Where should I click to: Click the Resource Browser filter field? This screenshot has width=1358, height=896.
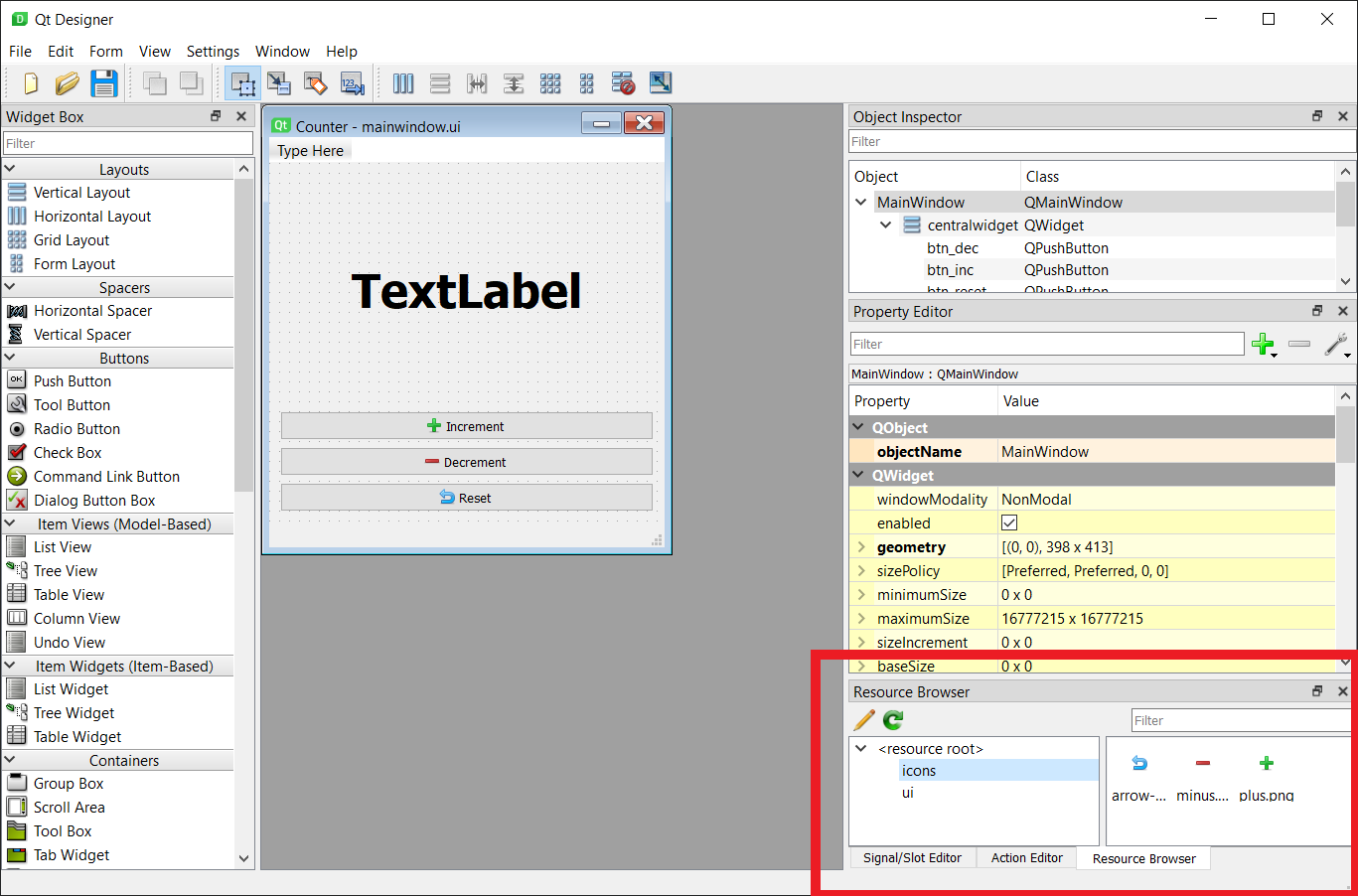click(1241, 720)
